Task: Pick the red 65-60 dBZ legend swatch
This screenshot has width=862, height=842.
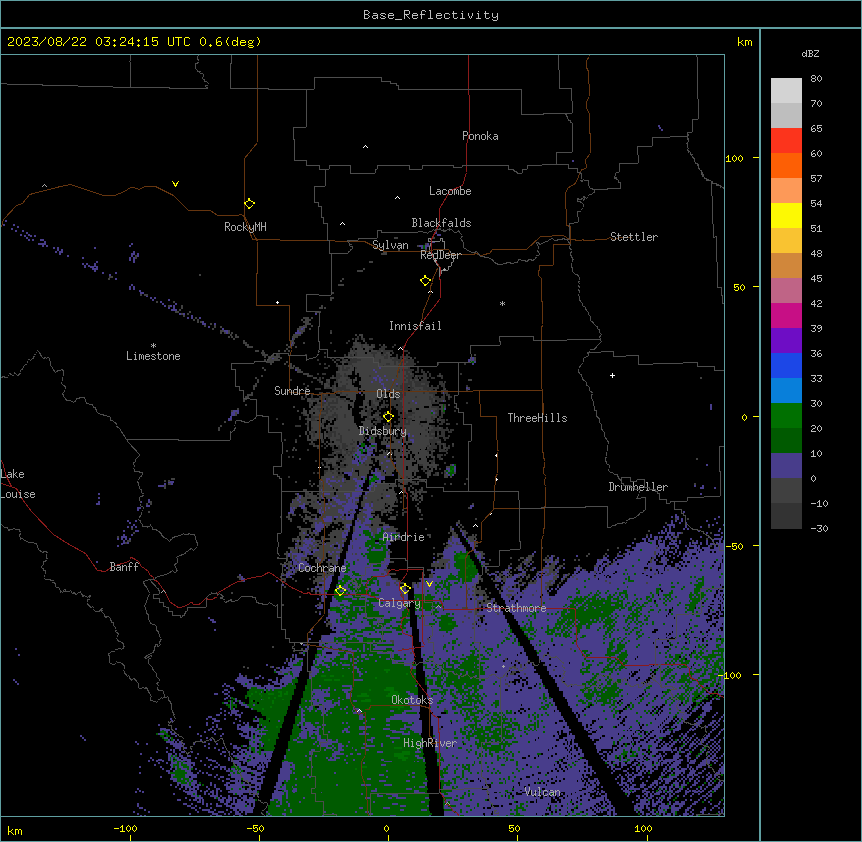Action: click(x=786, y=141)
